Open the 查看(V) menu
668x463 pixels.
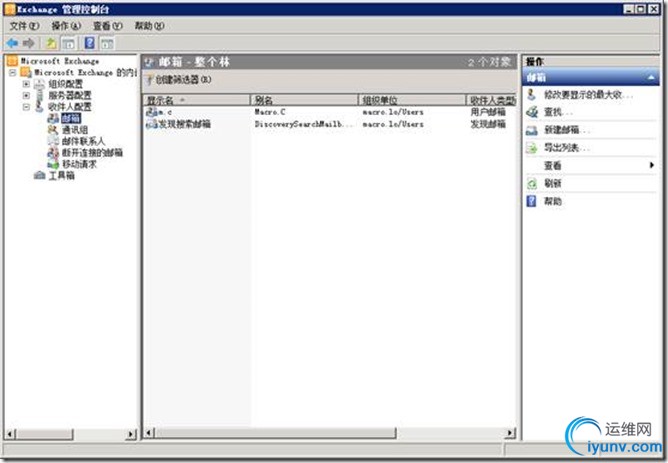tap(108, 26)
